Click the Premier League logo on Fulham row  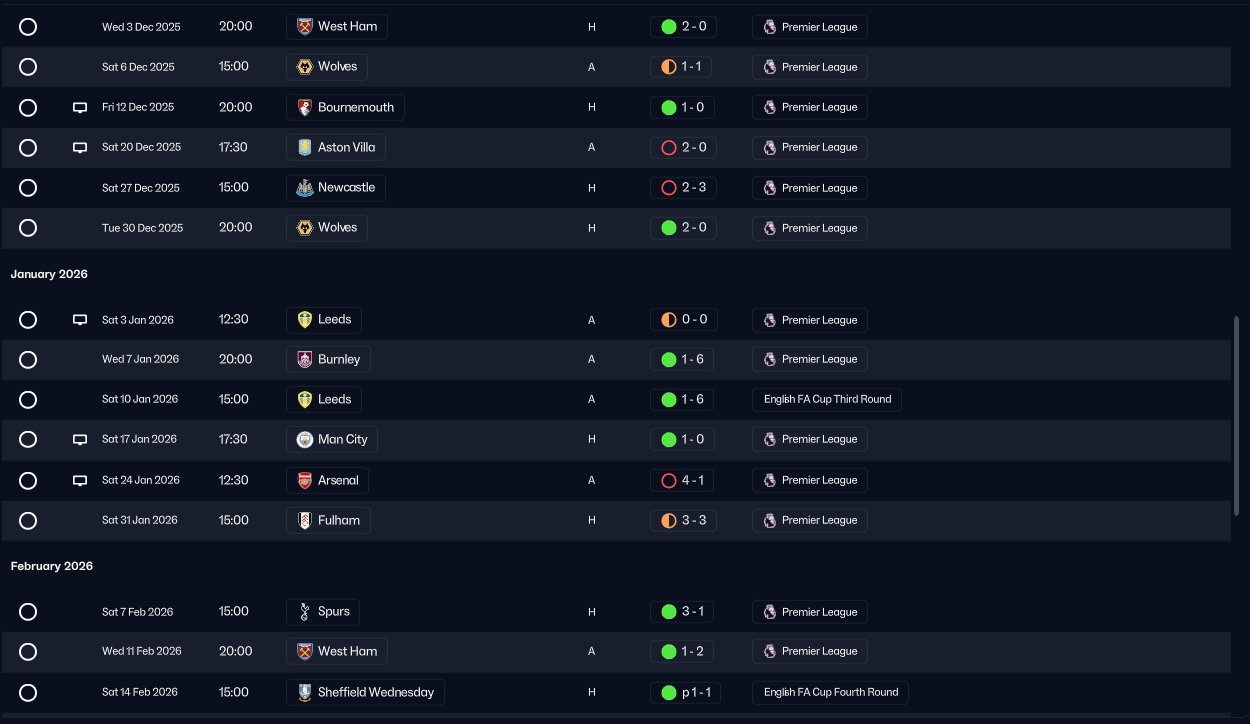pos(769,520)
